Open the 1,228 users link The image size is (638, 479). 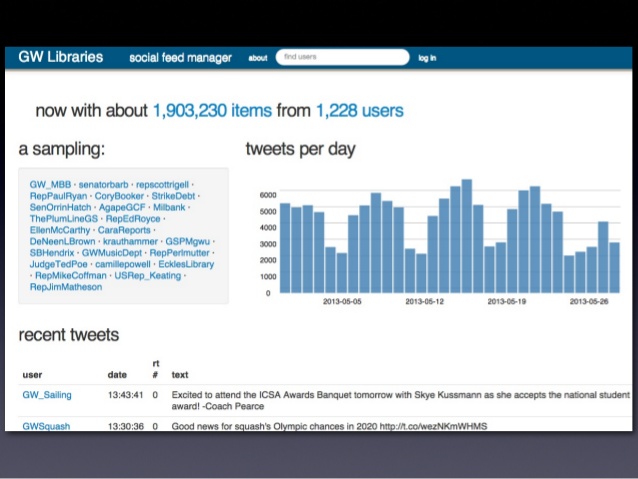pyautogui.click(x=360, y=111)
